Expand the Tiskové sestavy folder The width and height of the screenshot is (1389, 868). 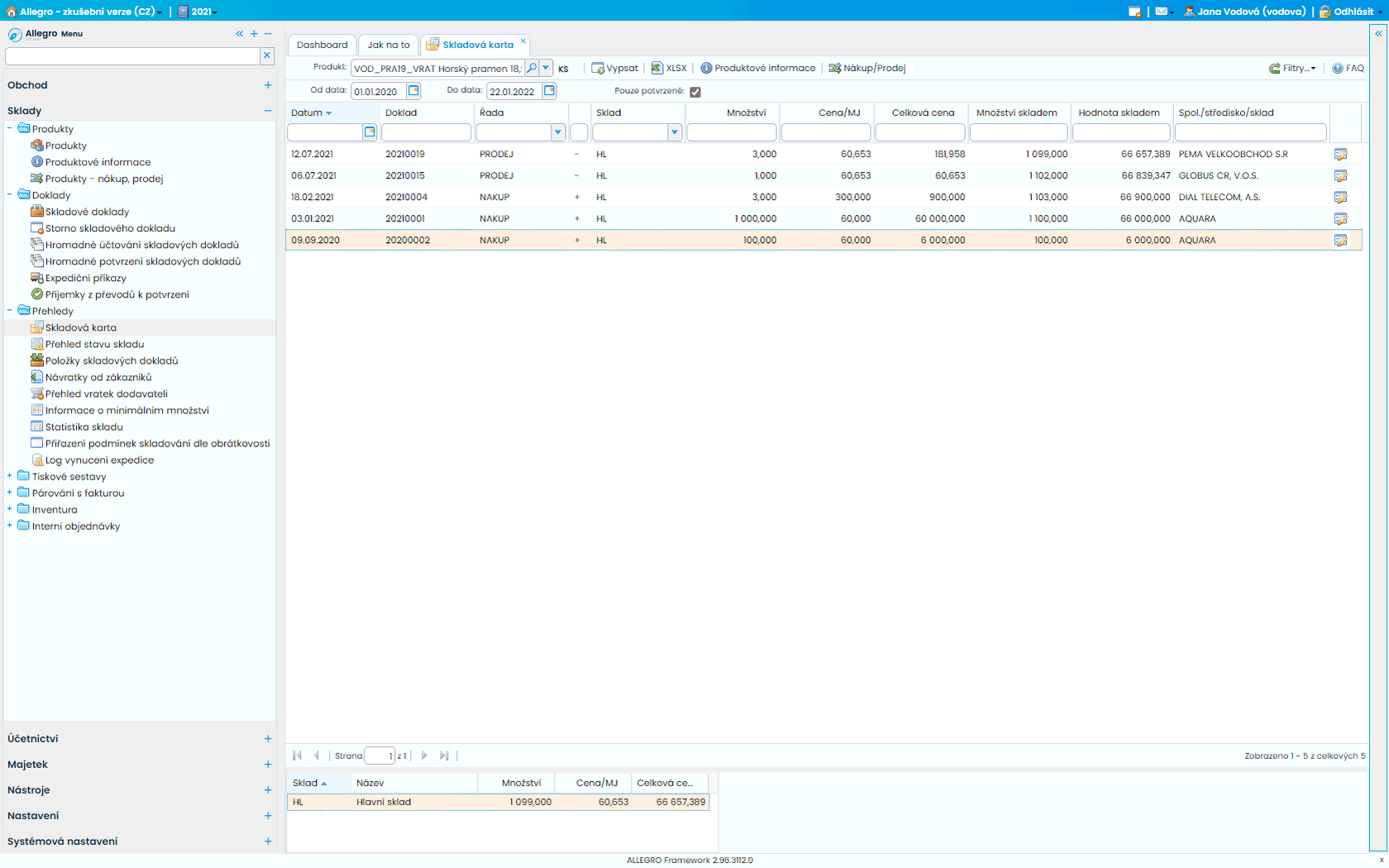tap(10, 476)
